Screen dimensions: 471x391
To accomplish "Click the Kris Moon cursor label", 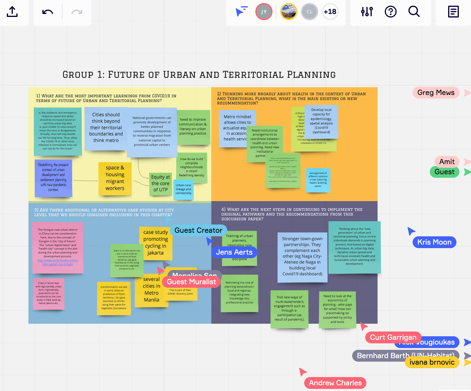I will pyautogui.click(x=434, y=242).
